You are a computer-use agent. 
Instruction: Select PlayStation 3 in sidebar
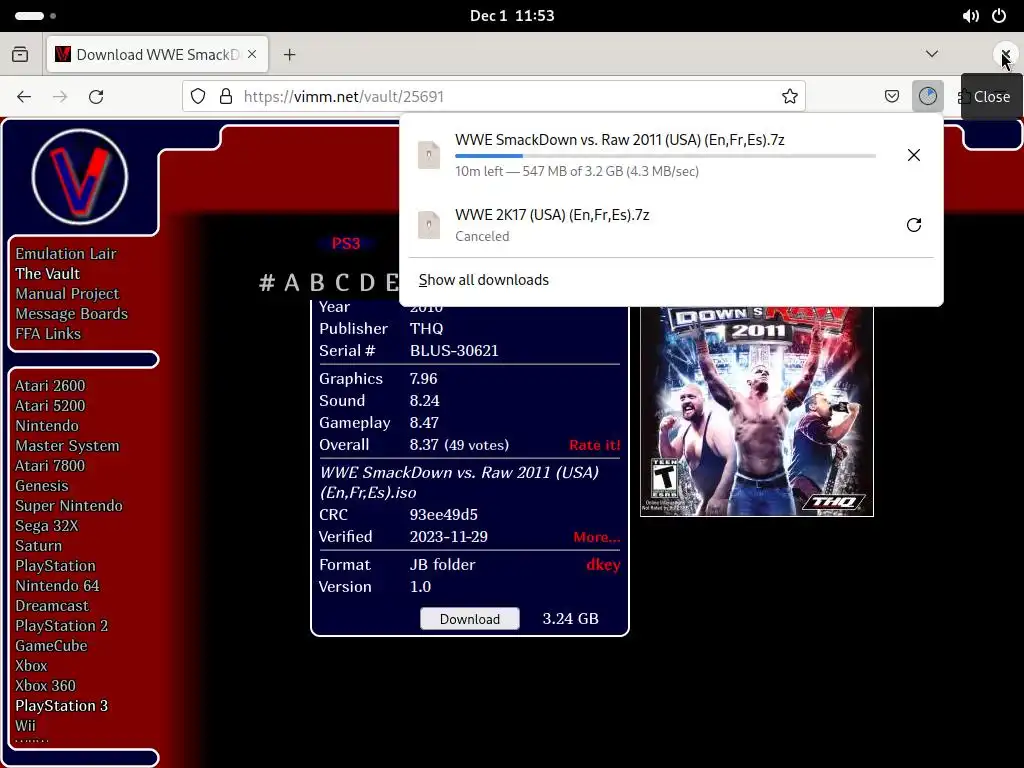point(61,706)
